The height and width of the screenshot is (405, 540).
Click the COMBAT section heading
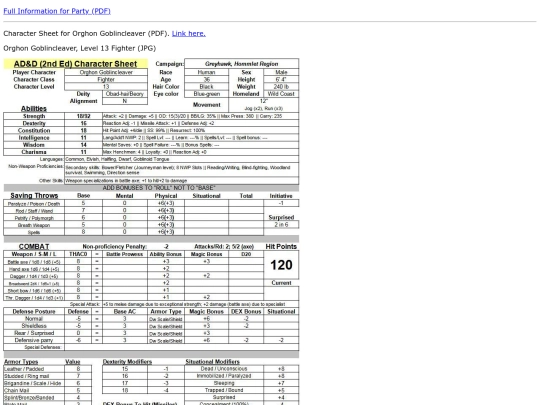click(x=34, y=247)
